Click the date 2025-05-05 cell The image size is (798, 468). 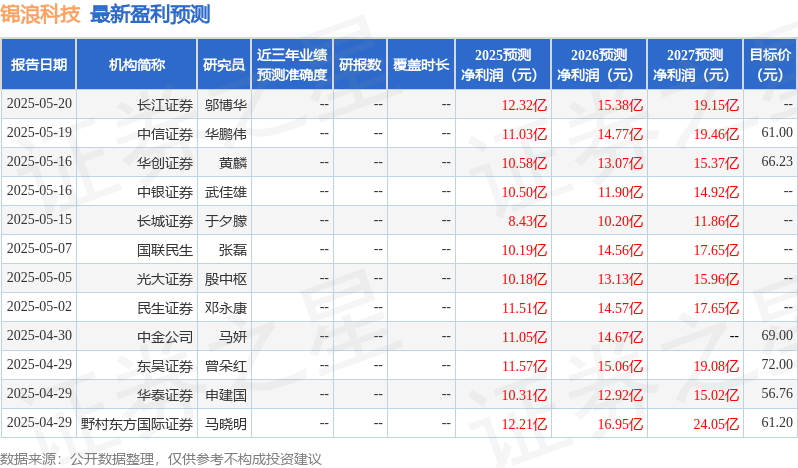39,278
